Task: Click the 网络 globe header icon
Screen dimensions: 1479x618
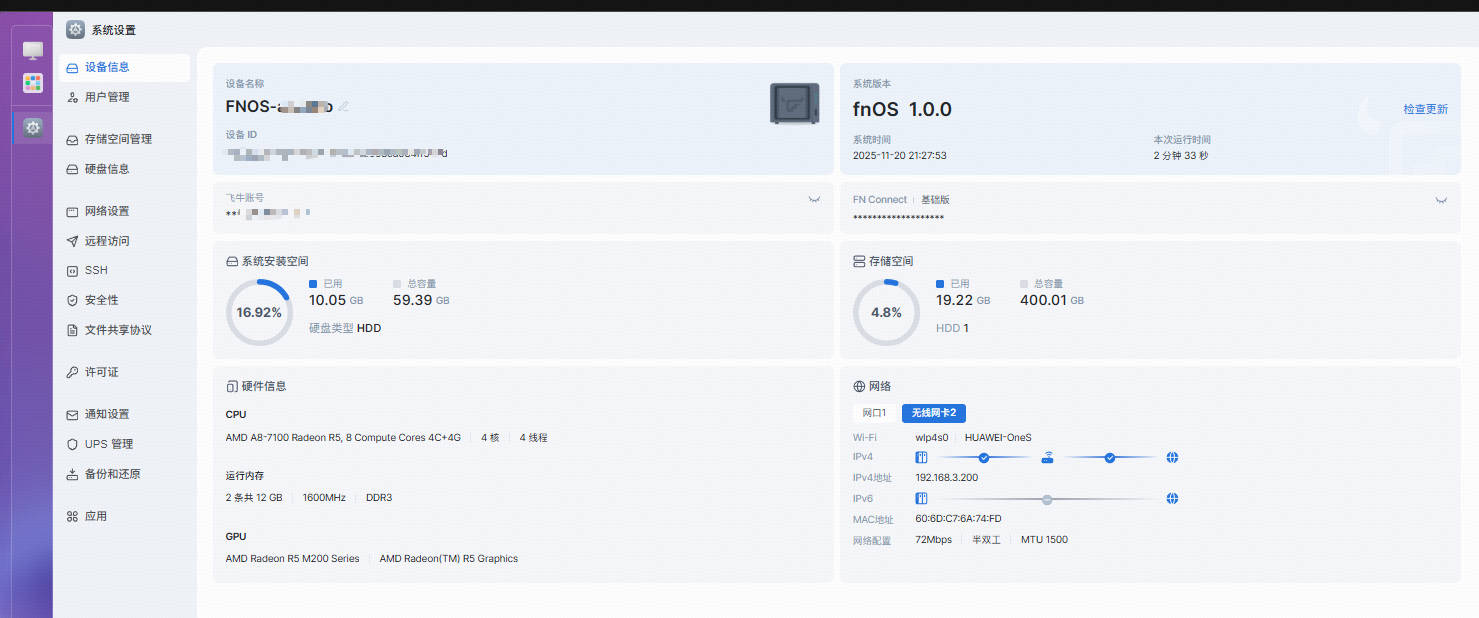Action: pyautogui.click(x=859, y=386)
